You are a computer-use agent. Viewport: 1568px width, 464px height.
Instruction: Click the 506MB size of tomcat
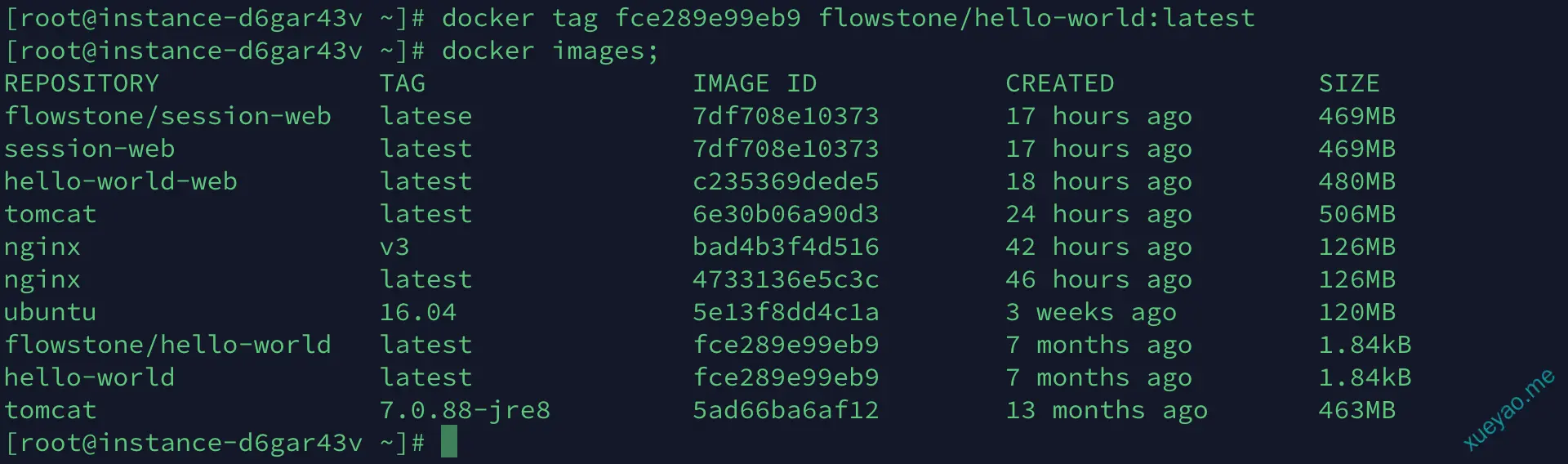tap(1357, 214)
